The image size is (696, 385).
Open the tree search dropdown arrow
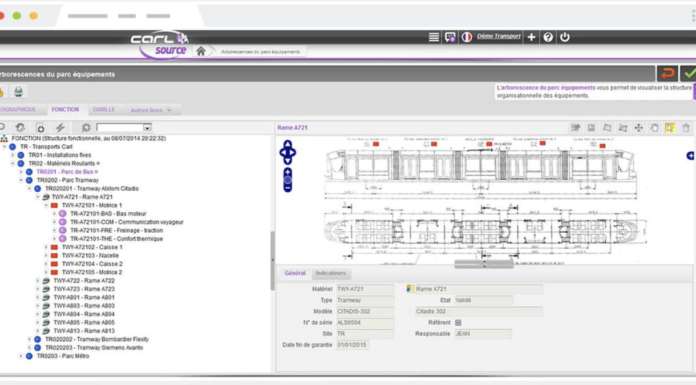coord(147,128)
